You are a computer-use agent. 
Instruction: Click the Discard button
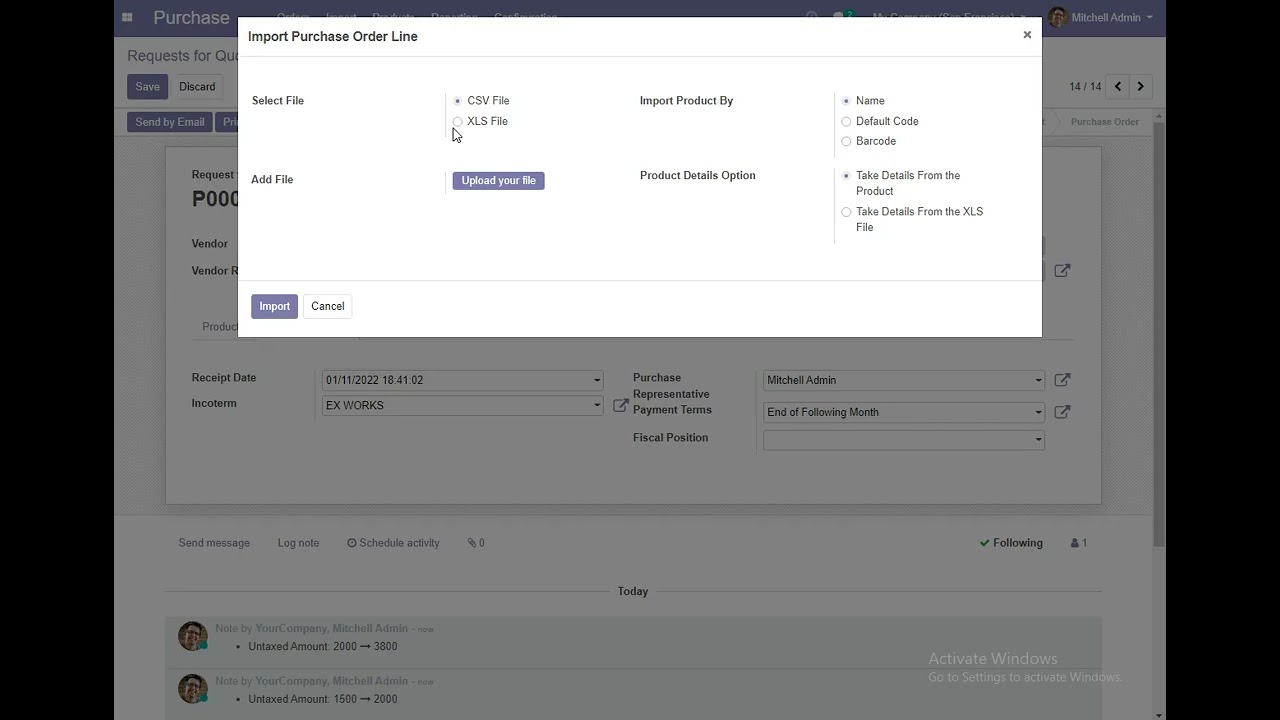coord(197,86)
